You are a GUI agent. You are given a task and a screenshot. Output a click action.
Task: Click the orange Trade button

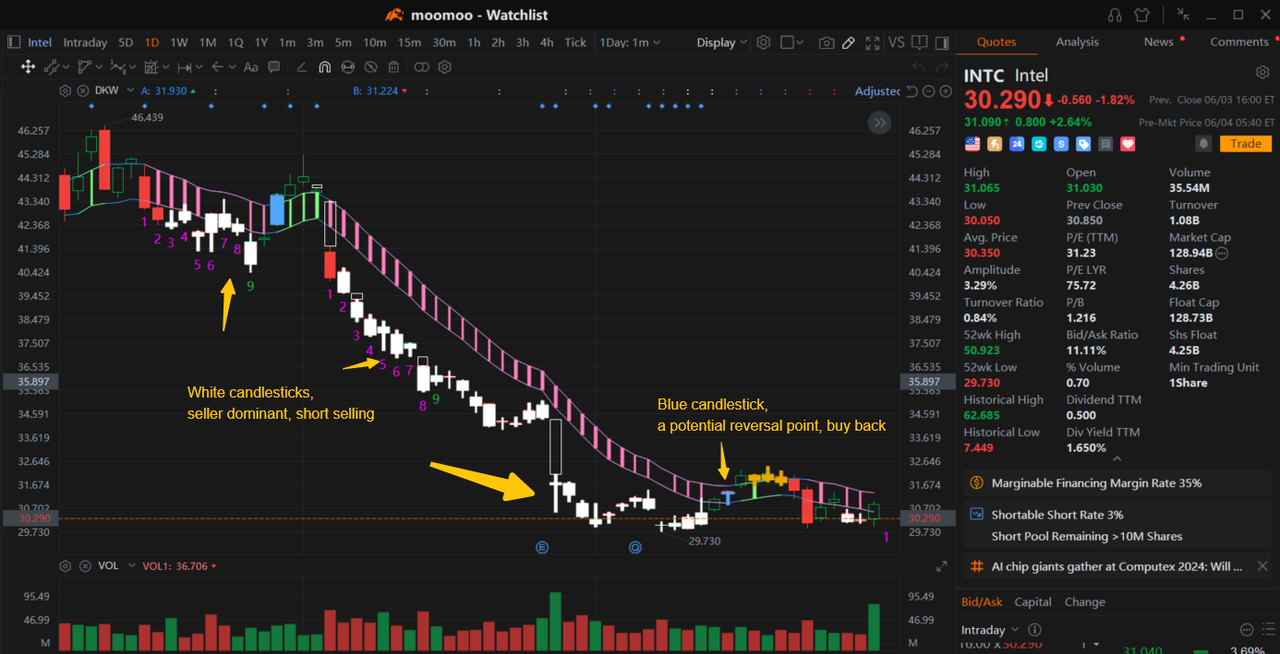(1246, 144)
